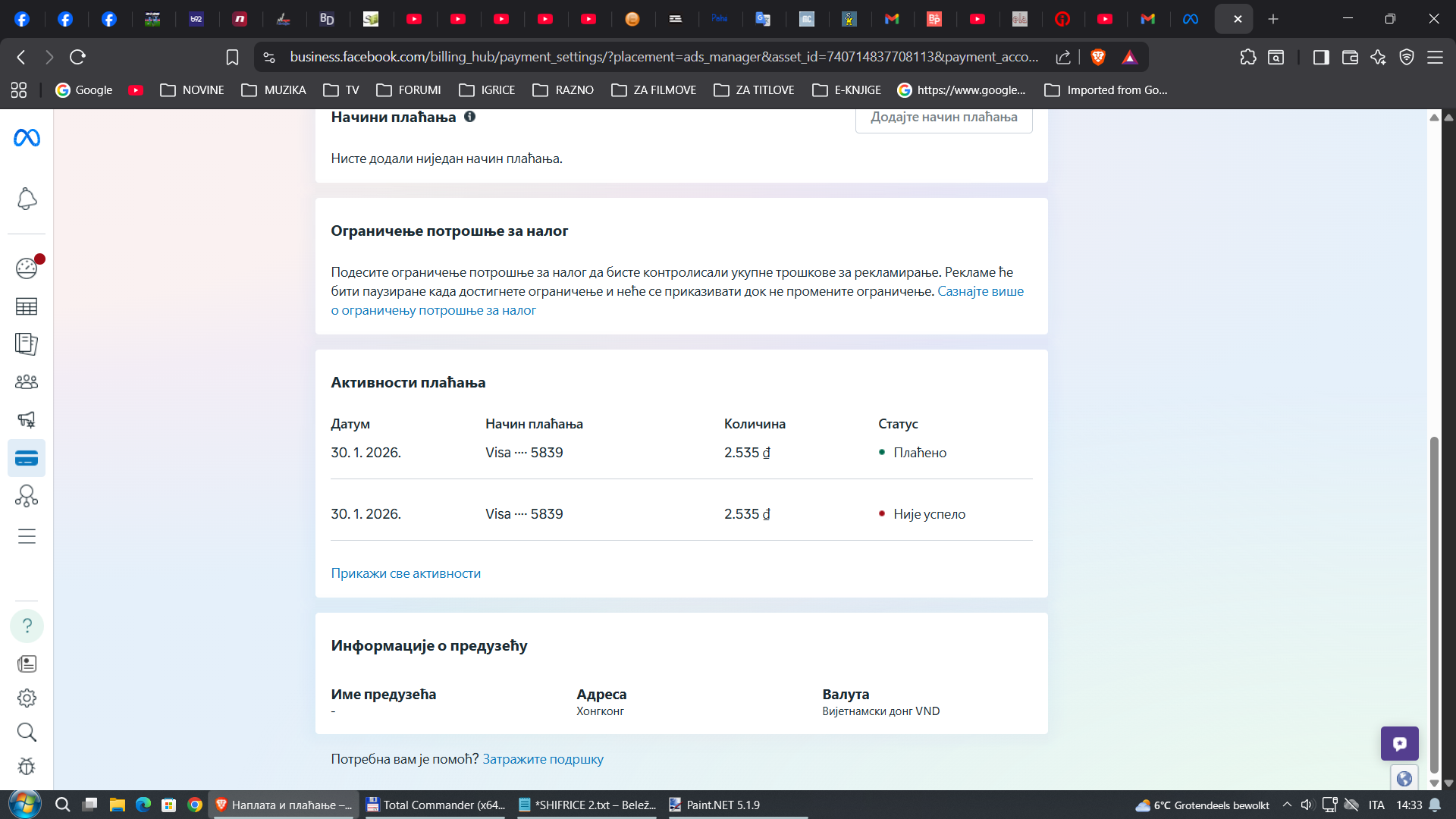Viewport: 1456px width, 819px height.
Task: Open the help question mark icon
Action: (27, 626)
